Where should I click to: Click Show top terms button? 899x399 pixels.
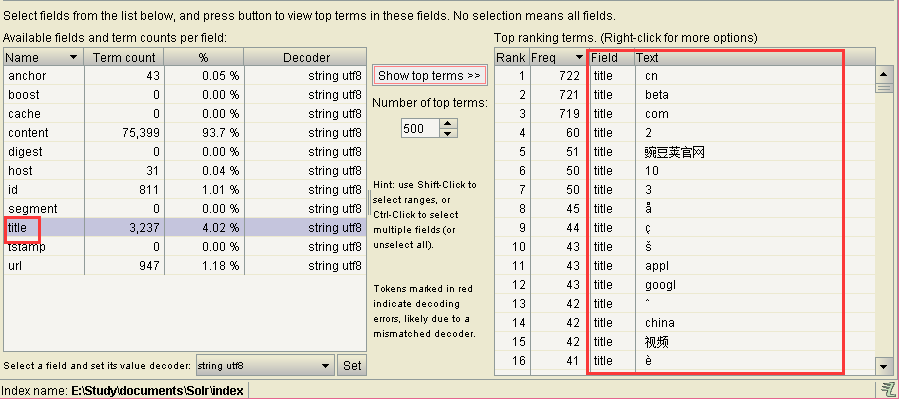point(429,76)
